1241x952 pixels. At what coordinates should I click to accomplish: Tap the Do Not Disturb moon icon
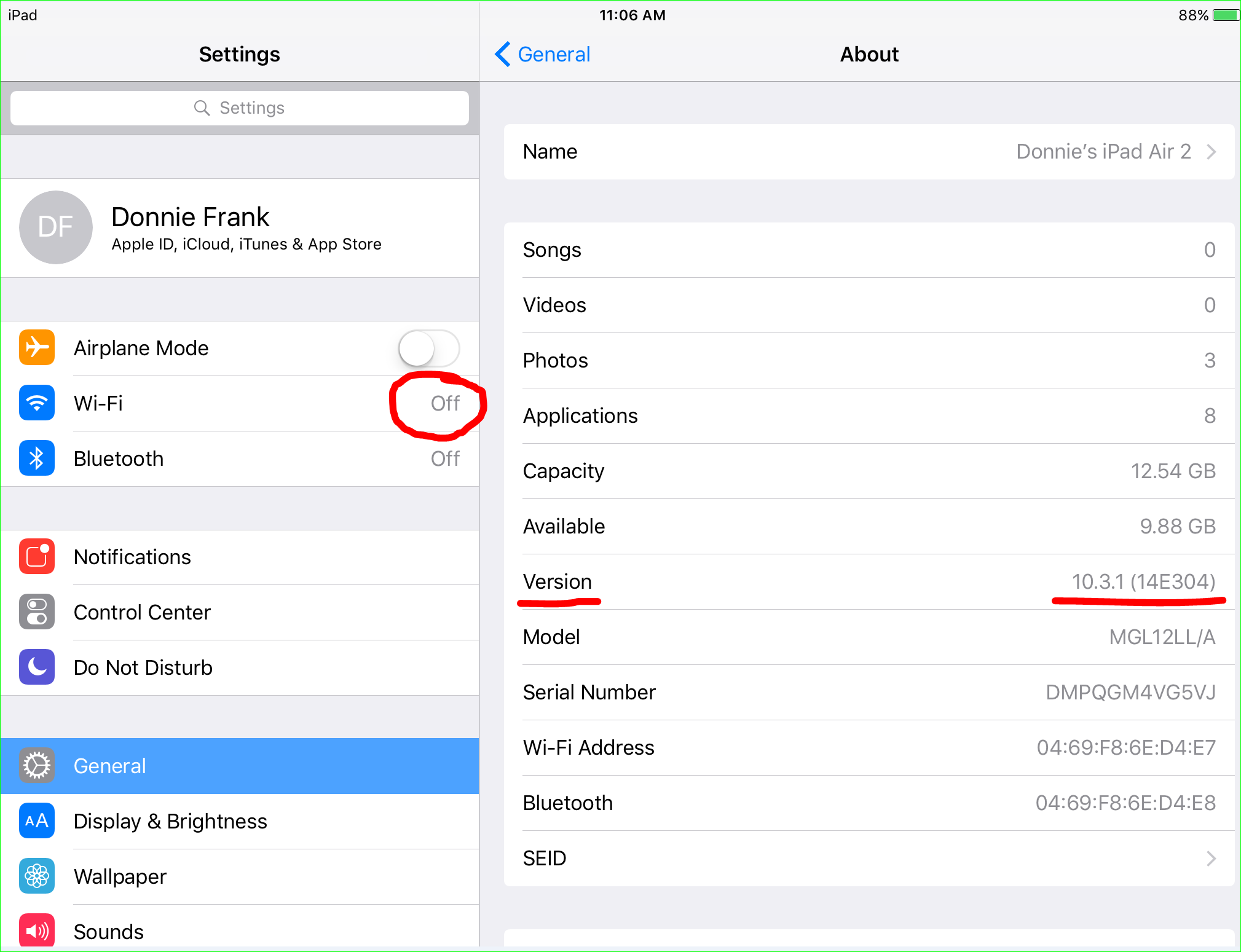click(37, 667)
